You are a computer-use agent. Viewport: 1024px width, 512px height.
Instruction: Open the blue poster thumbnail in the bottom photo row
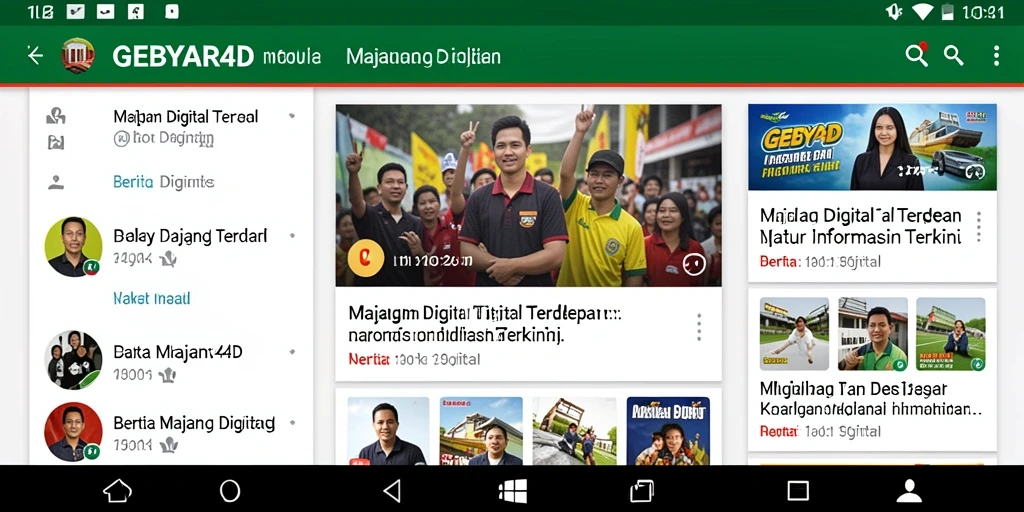[x=668, y=431]
